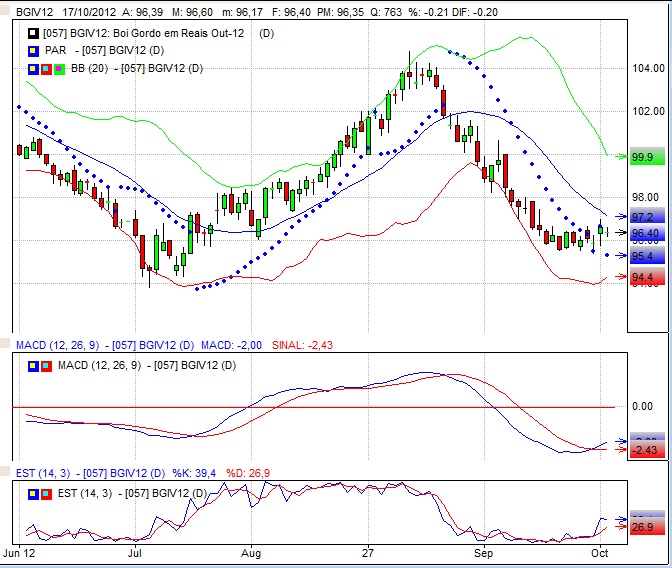
Task: Click the green Bollinger Bands legend icon
Action: pyautogui.click(x=58, y=68)
